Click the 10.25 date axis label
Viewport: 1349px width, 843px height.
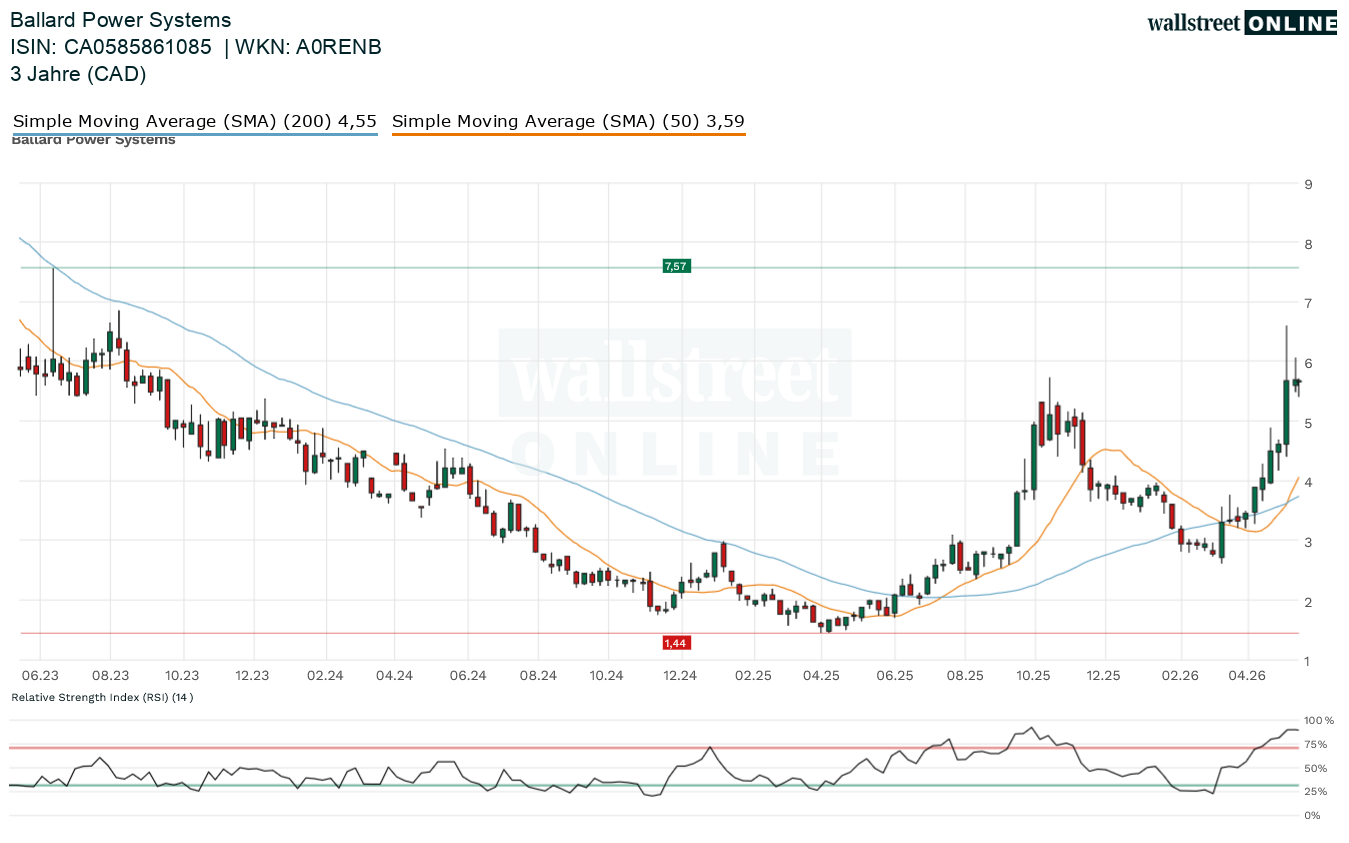(x=1035, y=676)
